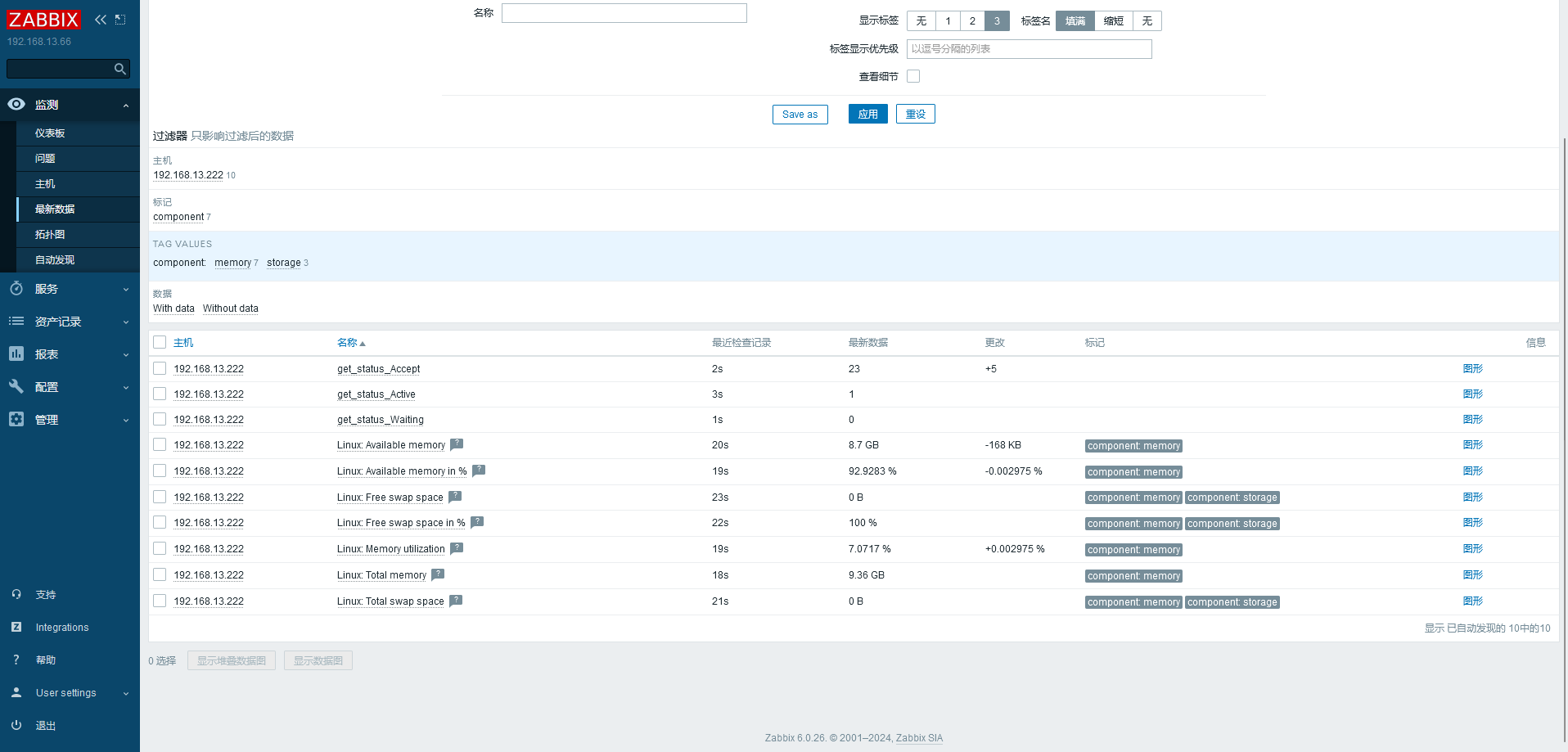Tick the checkbox for get_status_Accept row

160,368
